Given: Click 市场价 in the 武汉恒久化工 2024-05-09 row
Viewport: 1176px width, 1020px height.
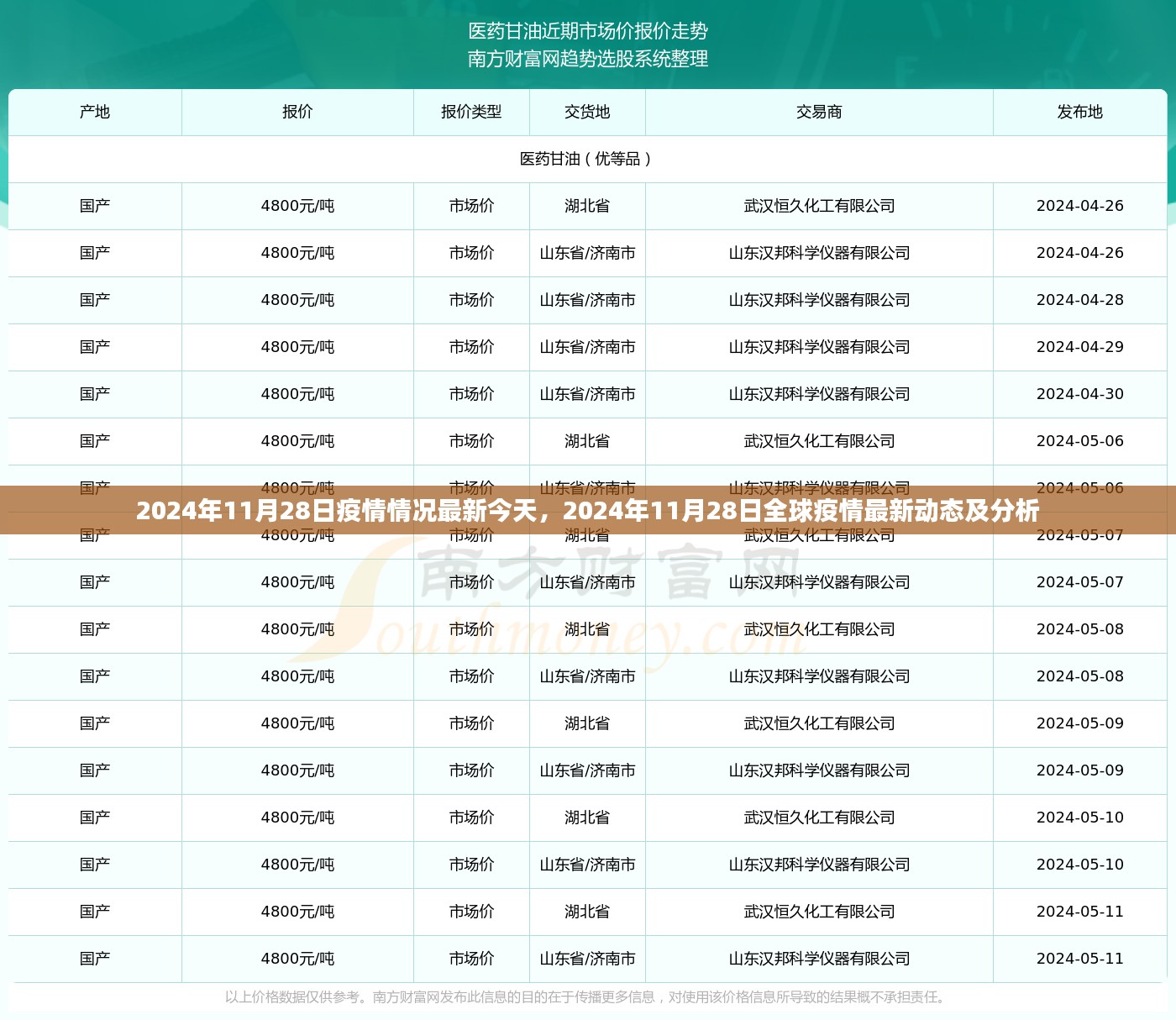Looking at the screenshot, I should pyautogui.click(x=471, y=723).
